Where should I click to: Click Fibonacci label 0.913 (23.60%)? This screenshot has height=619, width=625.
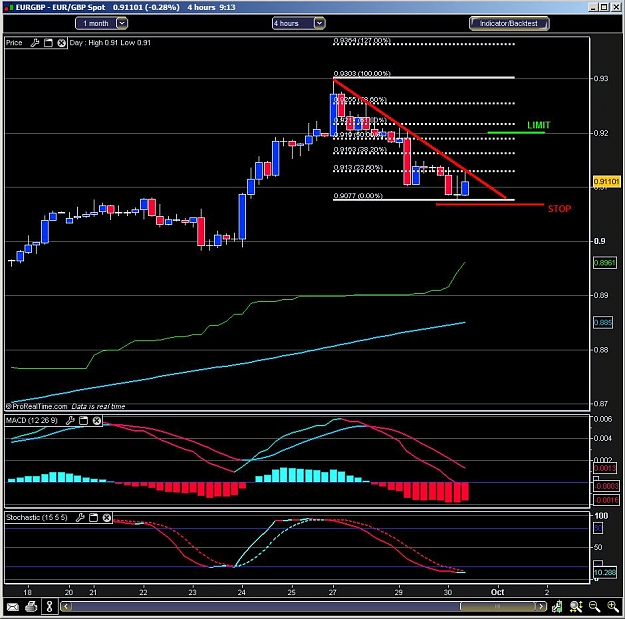tap(358, 168)
